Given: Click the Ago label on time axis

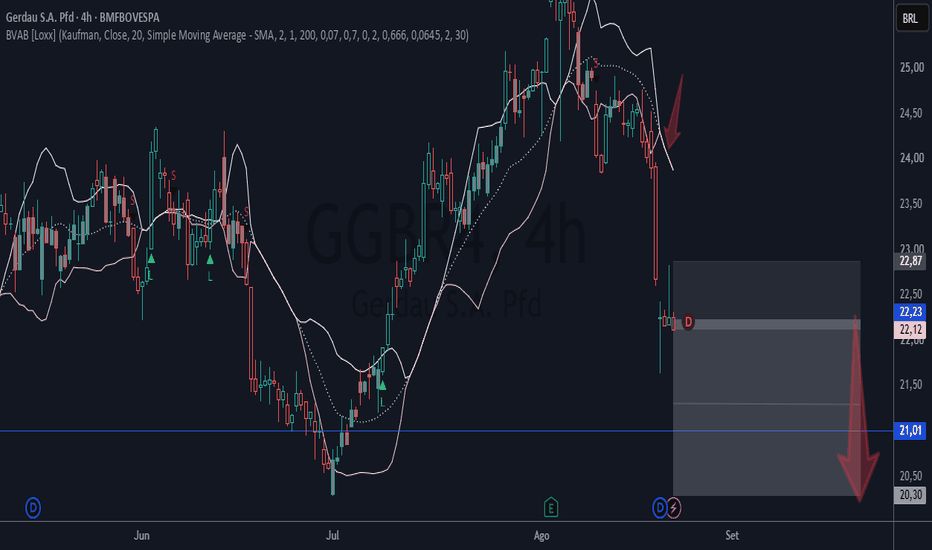Looking at the screenshot, I should (x=541, y=536).
